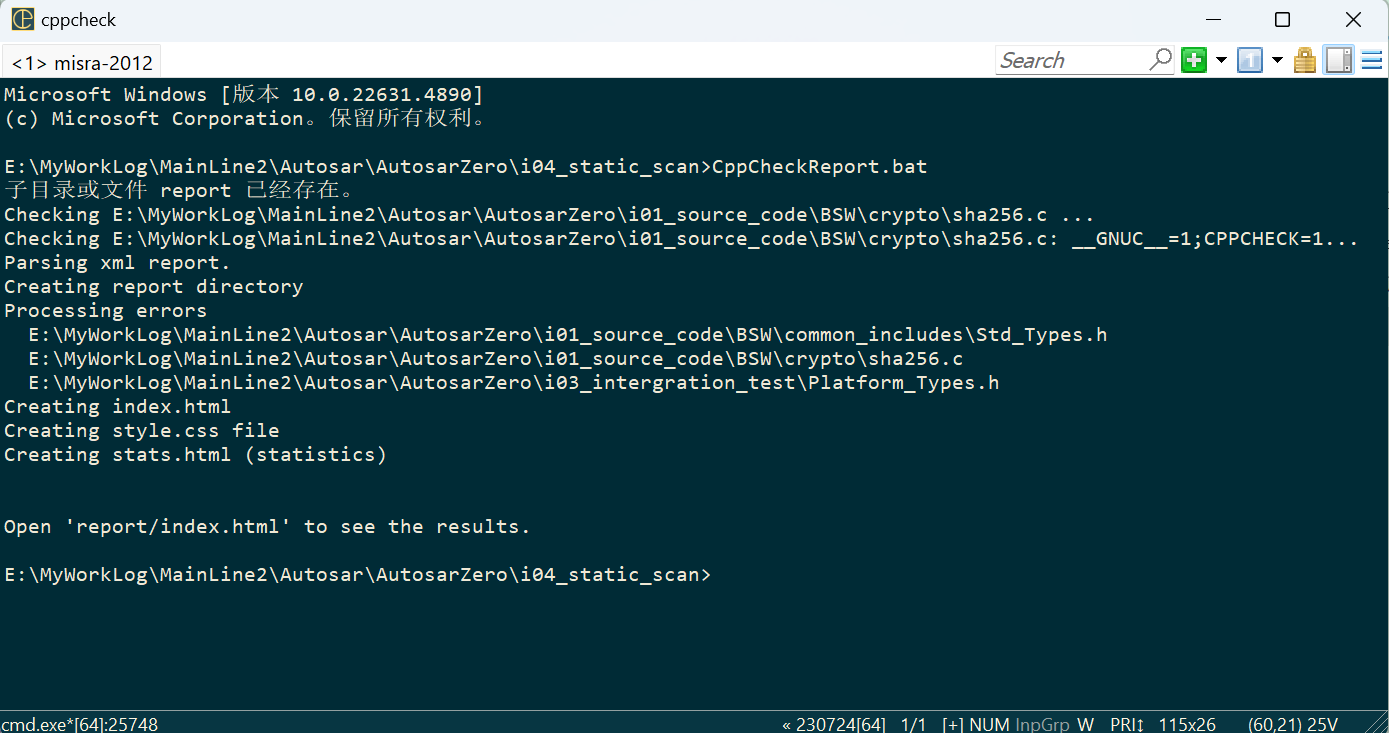Click the PRI priority status item
This screenshot has width=1389, height=733.
tap(1127, 724)
